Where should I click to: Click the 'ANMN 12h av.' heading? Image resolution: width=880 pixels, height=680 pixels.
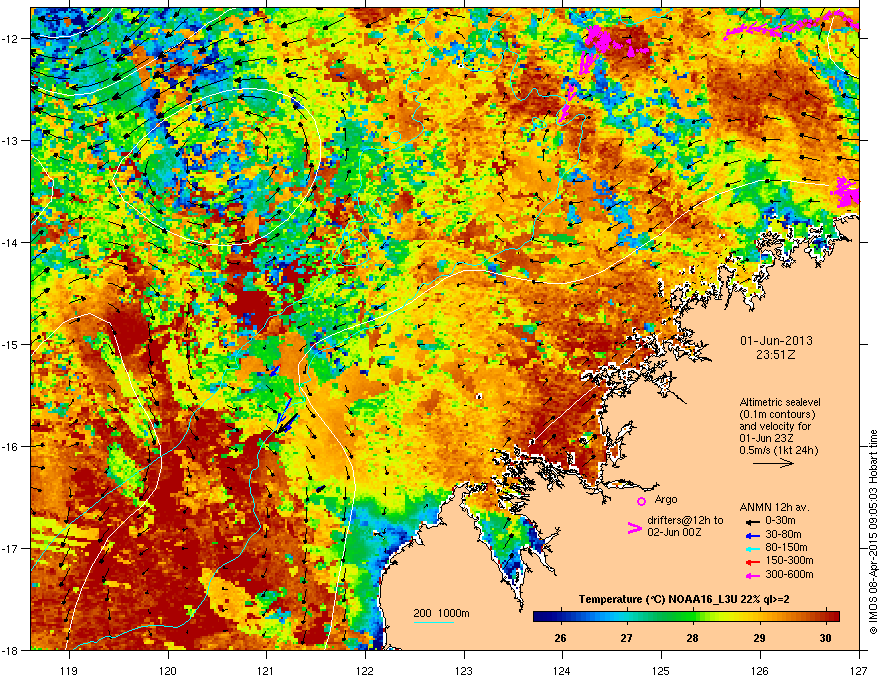point(774,508)
